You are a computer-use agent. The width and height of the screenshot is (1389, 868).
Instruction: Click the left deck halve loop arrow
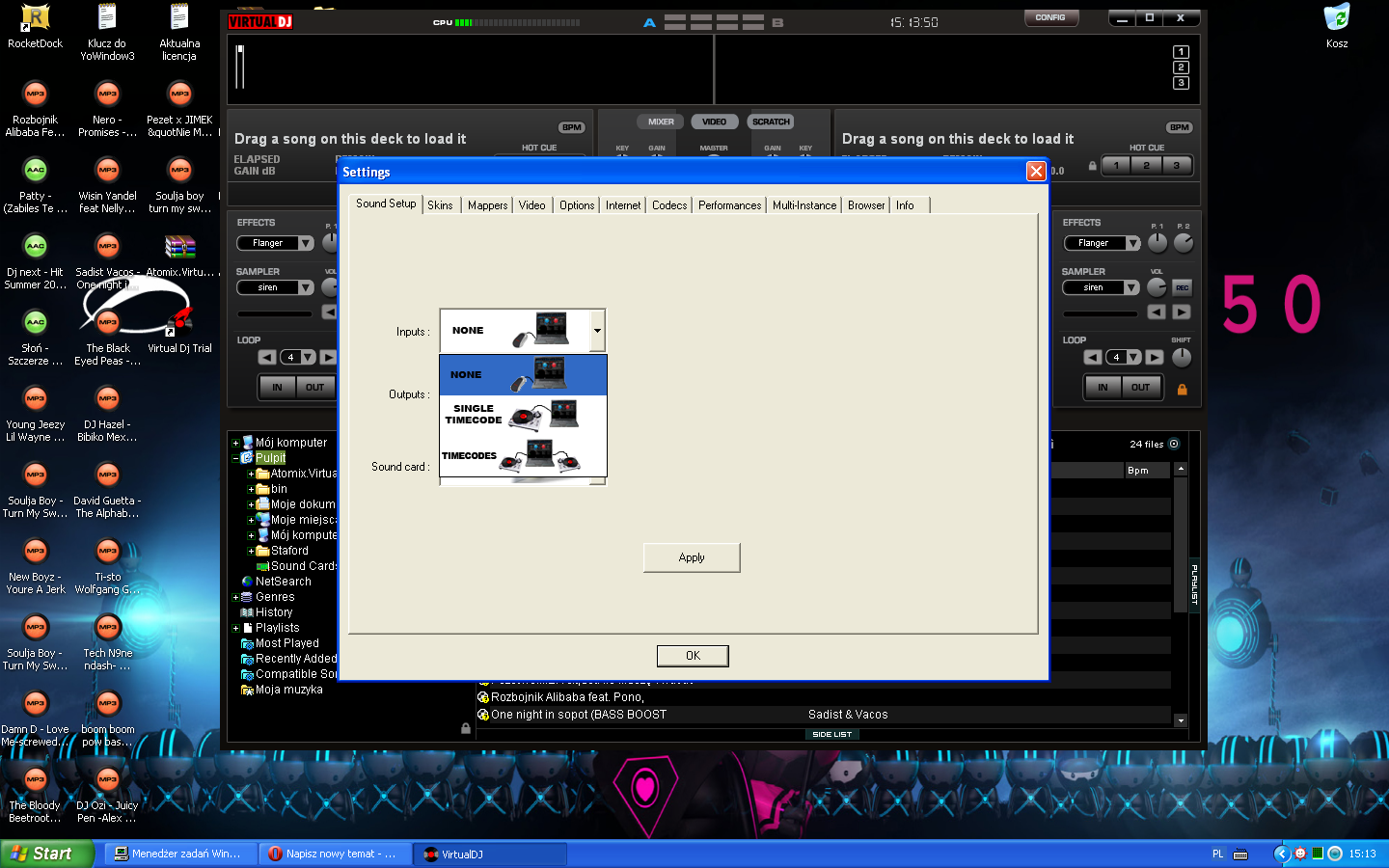click(266, 357)
